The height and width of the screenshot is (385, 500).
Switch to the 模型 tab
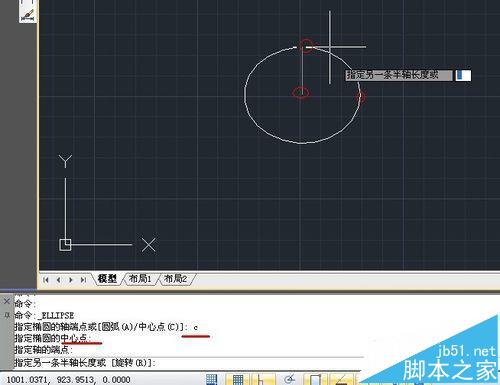[107, 279]
